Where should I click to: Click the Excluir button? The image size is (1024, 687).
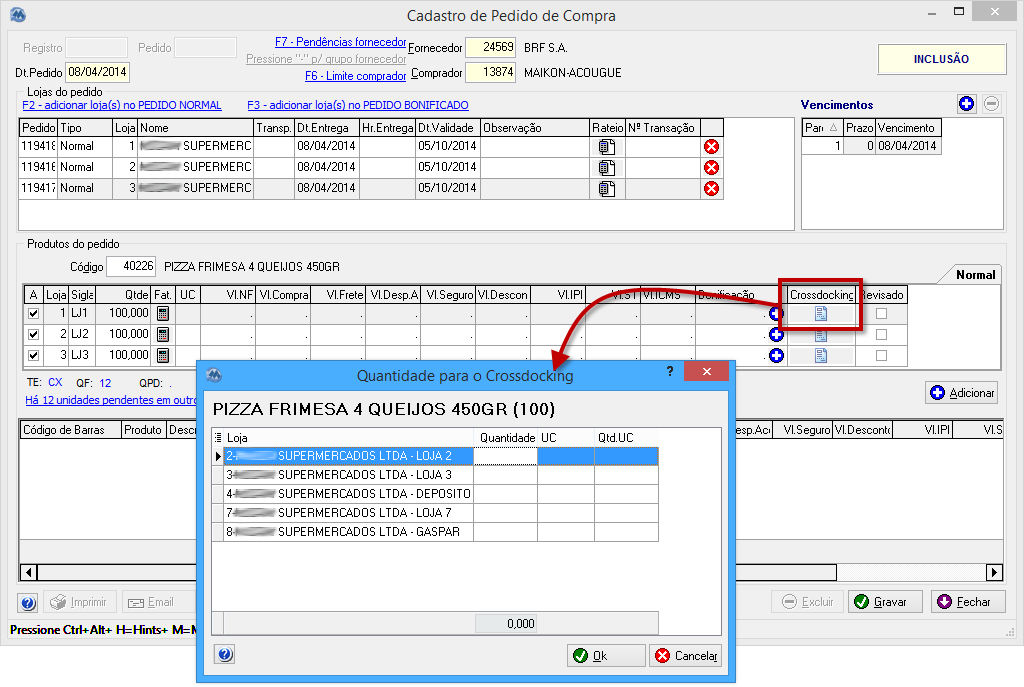808,601
